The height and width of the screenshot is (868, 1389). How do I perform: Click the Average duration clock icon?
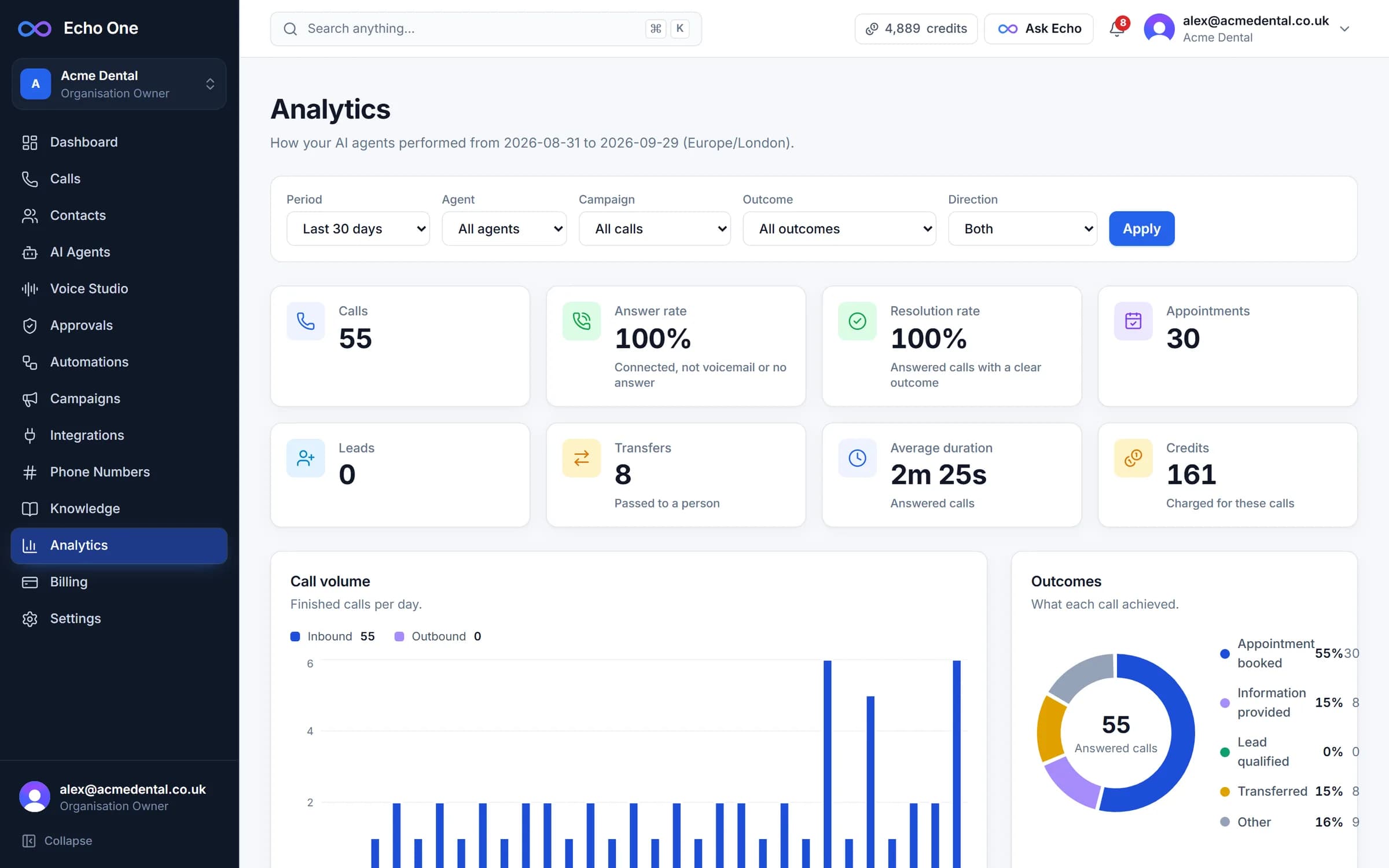tap(857, 458)
